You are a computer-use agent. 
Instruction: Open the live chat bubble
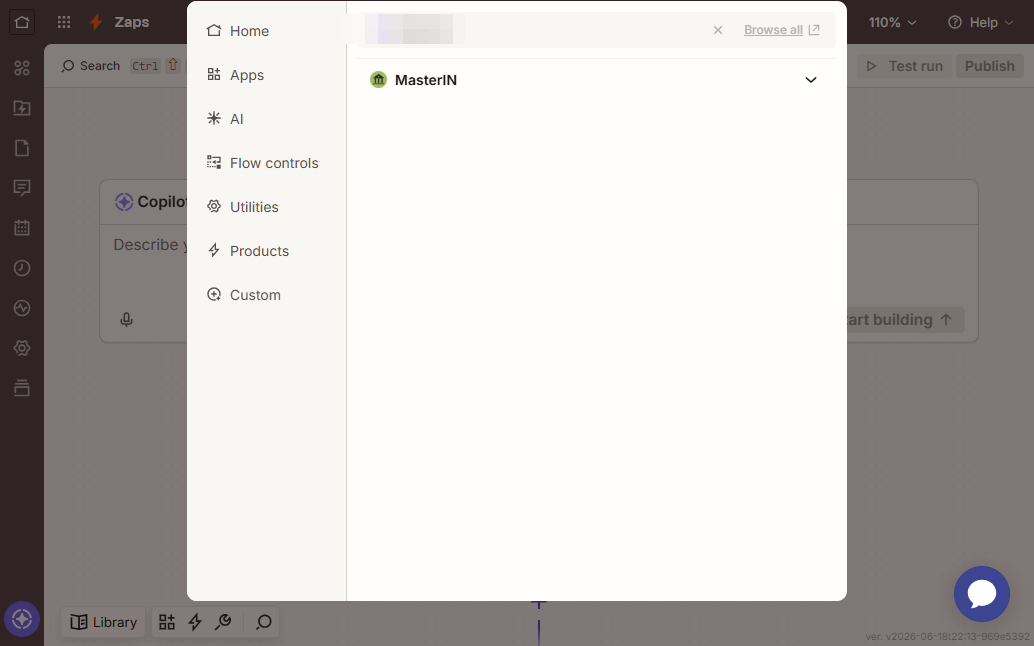click(981, 594)
